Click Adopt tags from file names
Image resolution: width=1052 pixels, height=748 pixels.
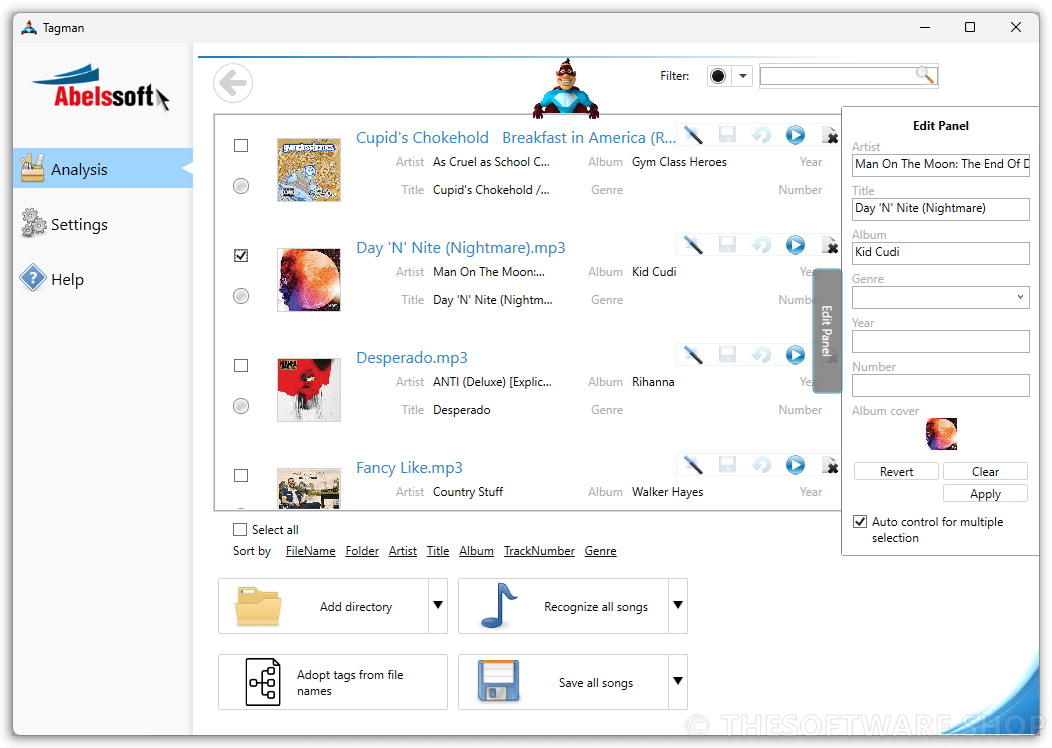[333, 682]
